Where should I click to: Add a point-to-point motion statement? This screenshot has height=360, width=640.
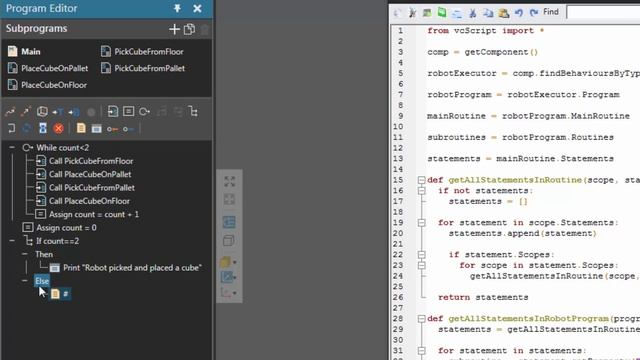pos(10,111)
